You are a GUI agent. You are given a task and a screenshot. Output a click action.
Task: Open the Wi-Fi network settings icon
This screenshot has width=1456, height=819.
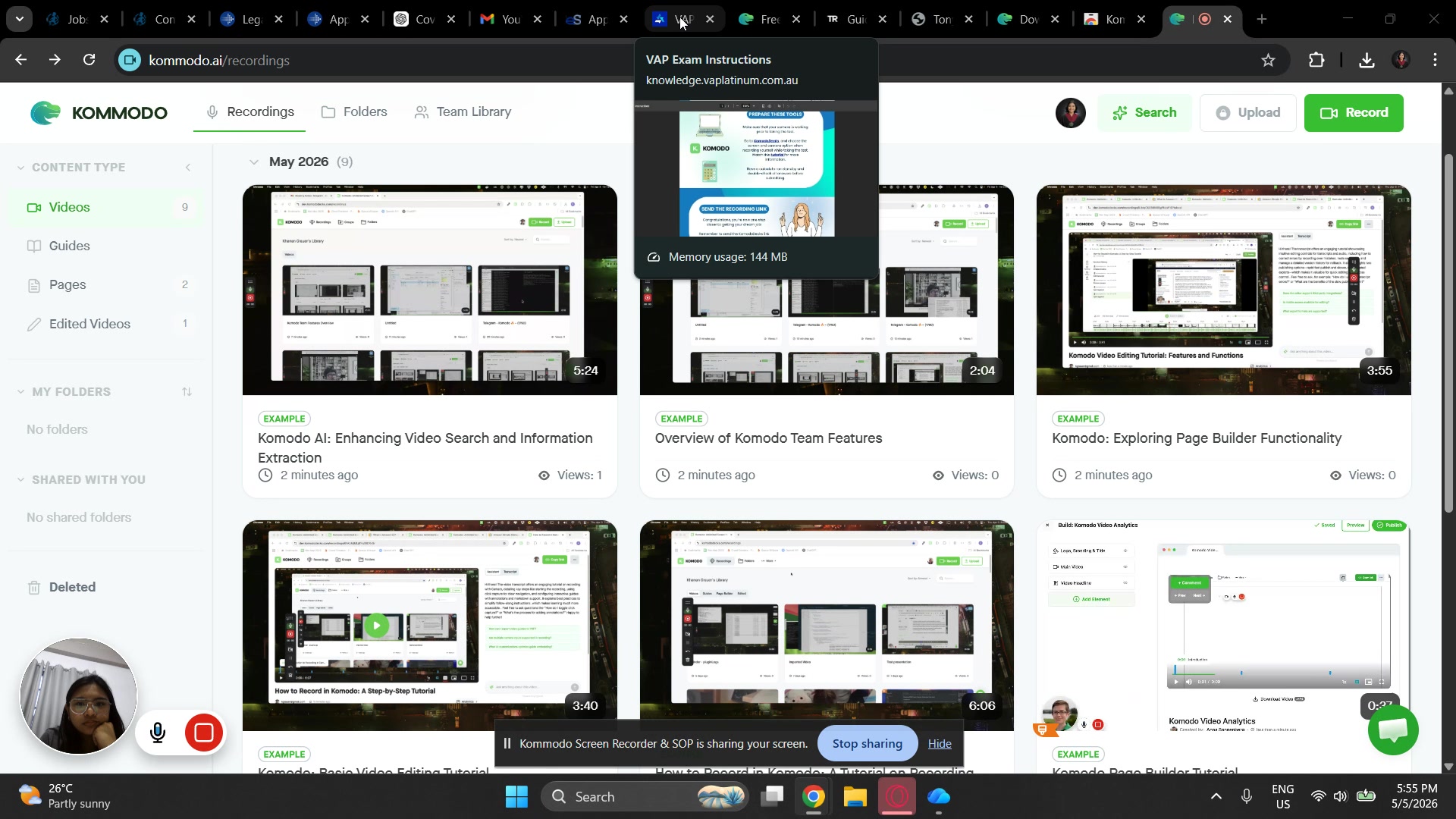point(1319,797)
